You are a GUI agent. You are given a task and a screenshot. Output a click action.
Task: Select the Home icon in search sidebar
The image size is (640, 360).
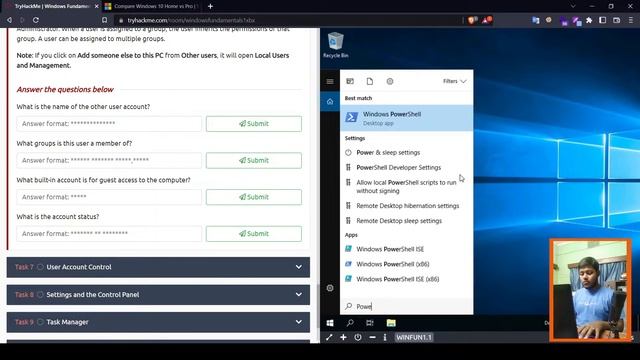330,101
